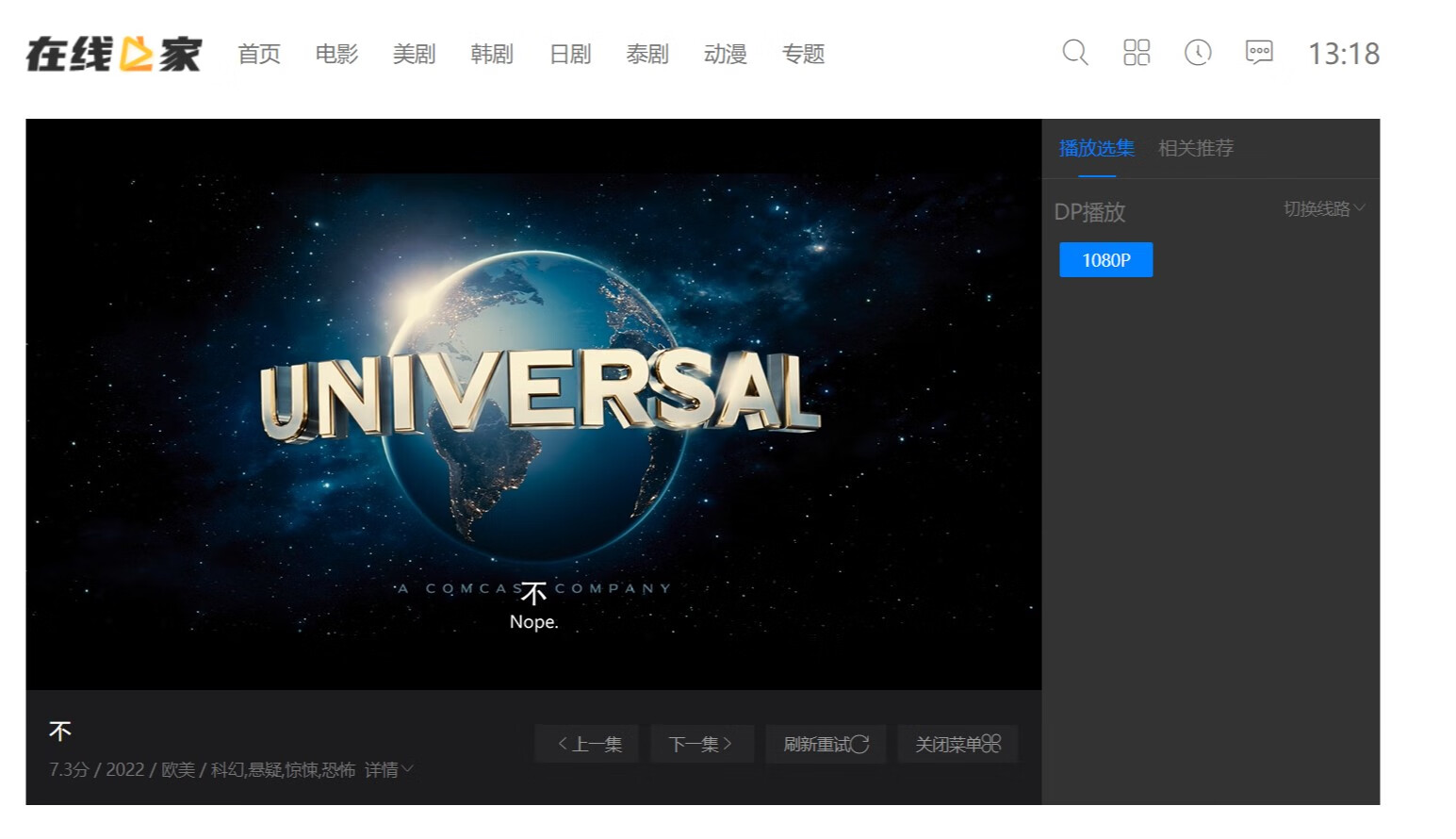Open the 泰剧 section

(647, 55)
